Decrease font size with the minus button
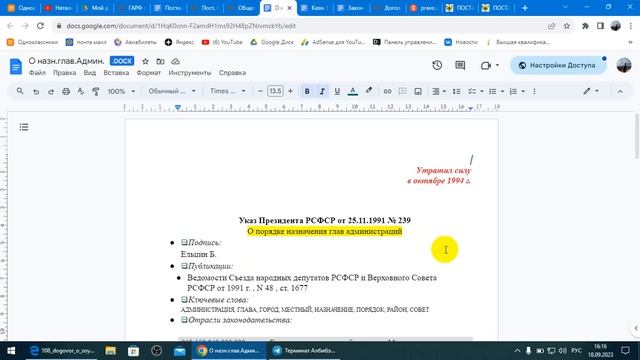The height and width of the screenshot is (360, 640). pyautogui.click(x=260, y=91)
